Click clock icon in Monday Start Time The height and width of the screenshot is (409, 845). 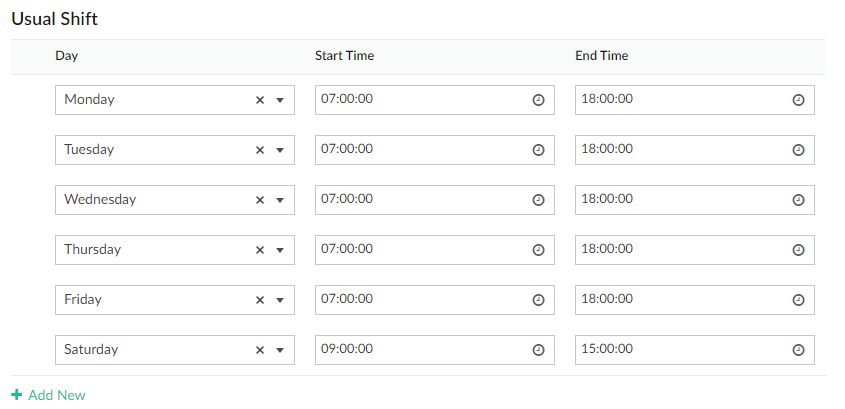[538, 100]
